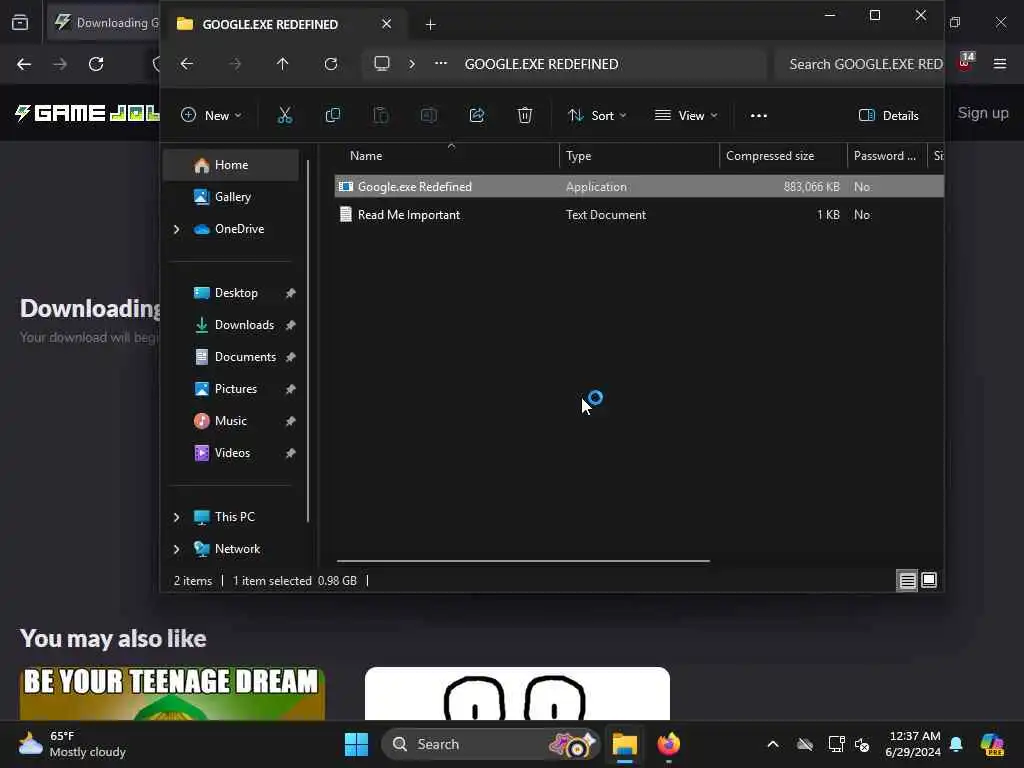Click the taskbar Search box

click(490, 744)
